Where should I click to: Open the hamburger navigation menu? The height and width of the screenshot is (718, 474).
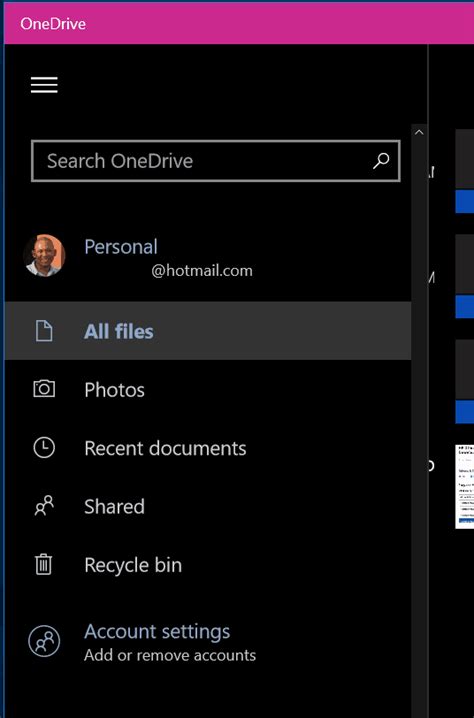[x=44, y=85]
